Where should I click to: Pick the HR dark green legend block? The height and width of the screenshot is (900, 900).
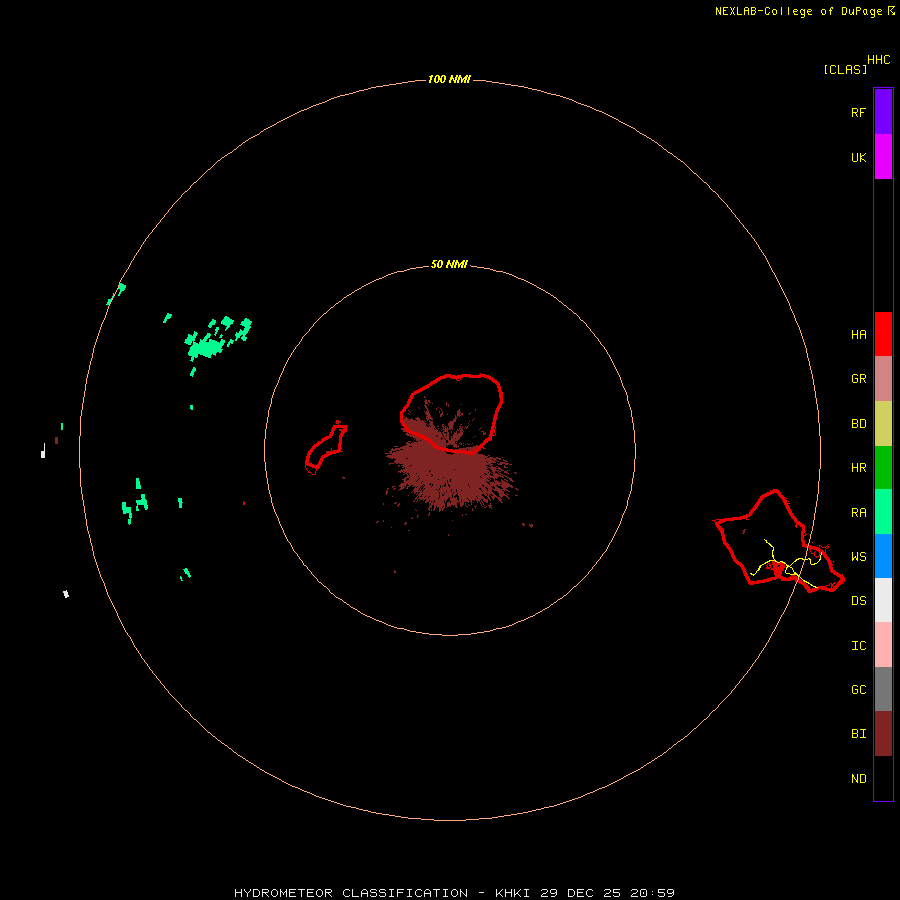(883, 468)
